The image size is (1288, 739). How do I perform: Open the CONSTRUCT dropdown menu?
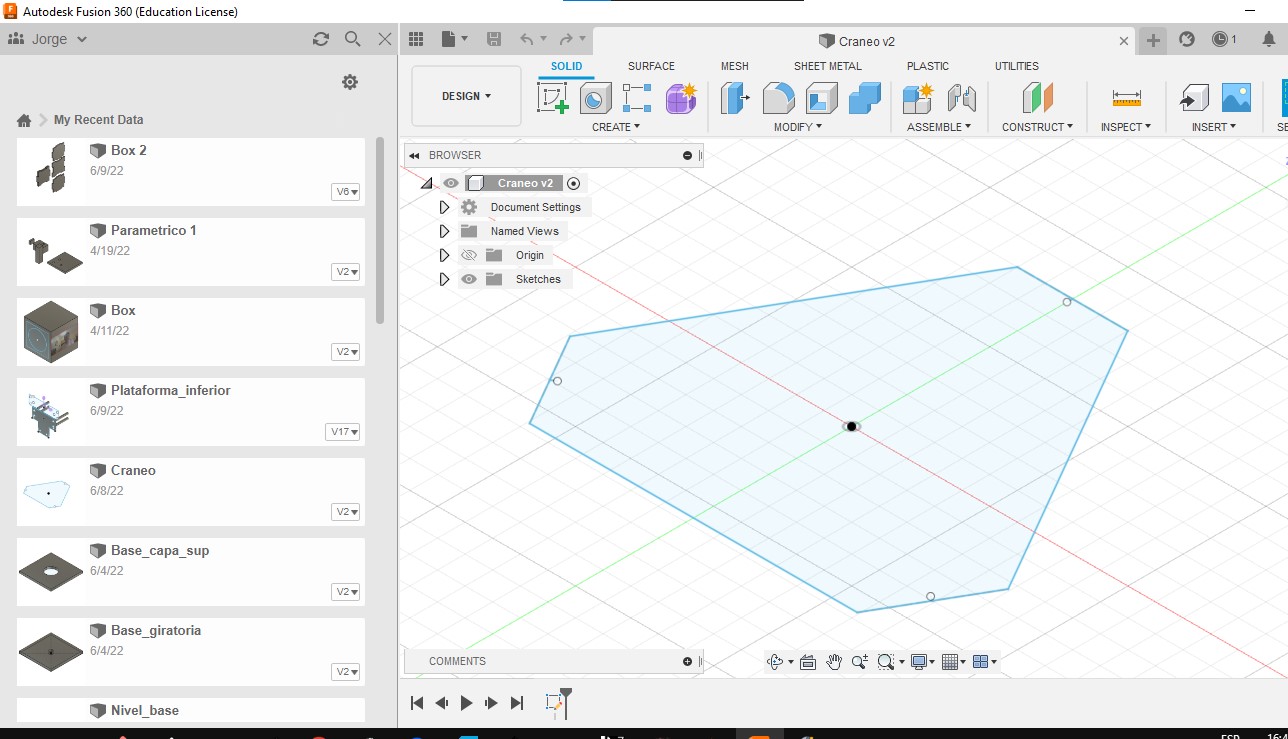point(1038,127)
